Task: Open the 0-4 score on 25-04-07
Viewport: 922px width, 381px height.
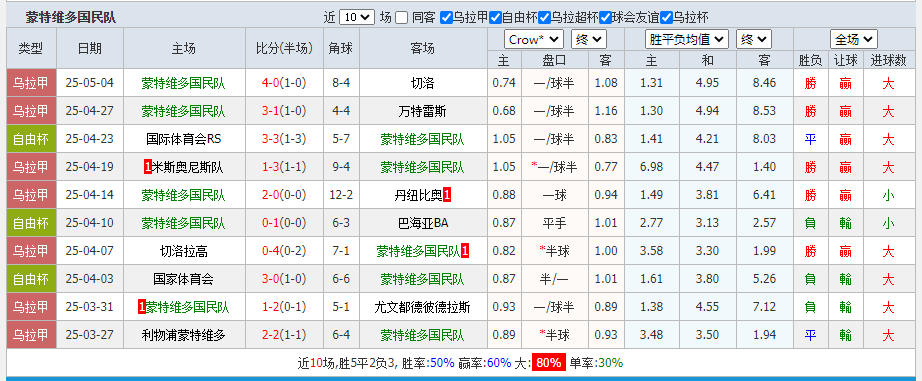Action: (270, 251)
